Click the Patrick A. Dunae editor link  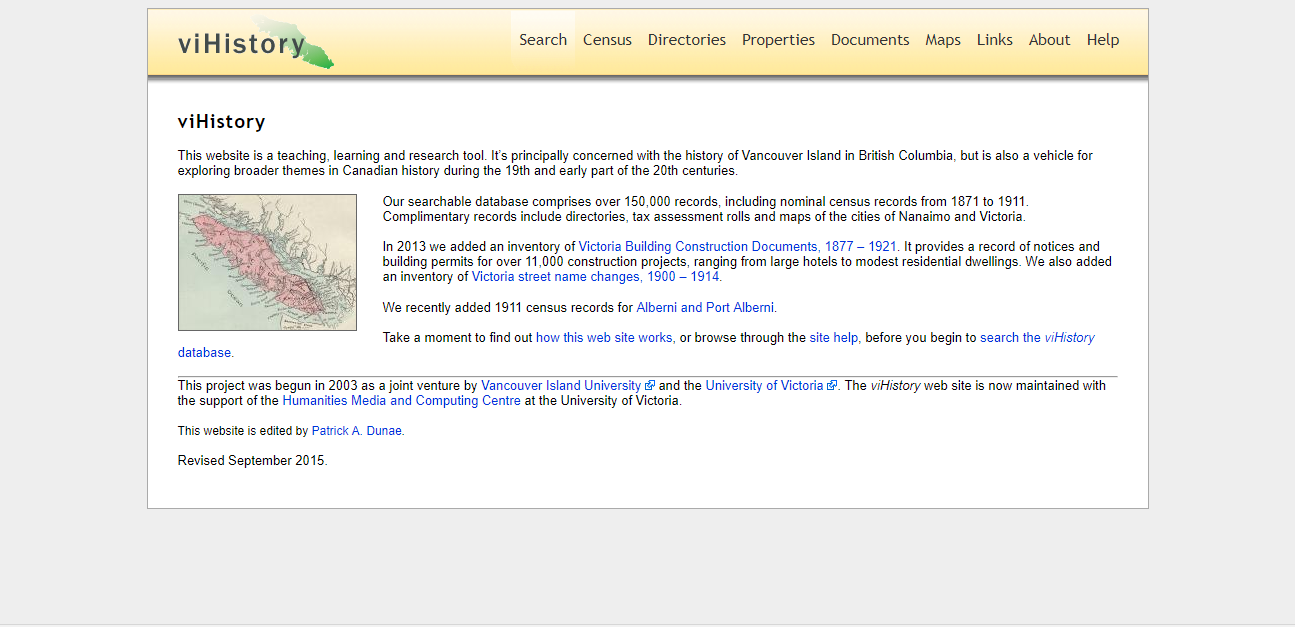click(356, 431)
